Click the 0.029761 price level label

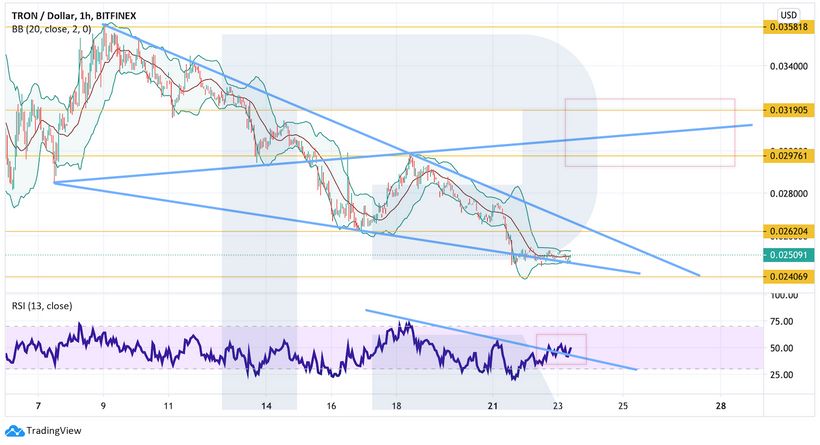tap(786, 155)
